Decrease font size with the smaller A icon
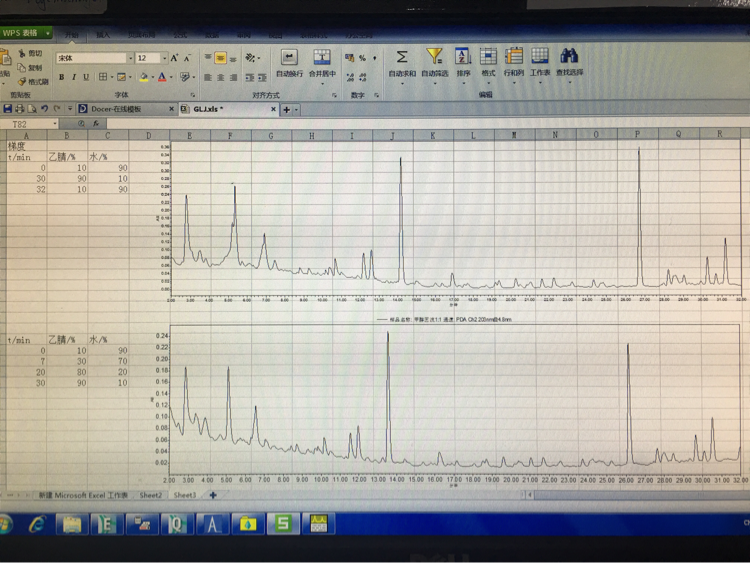 pyautogui.click(x=188, y=58)
